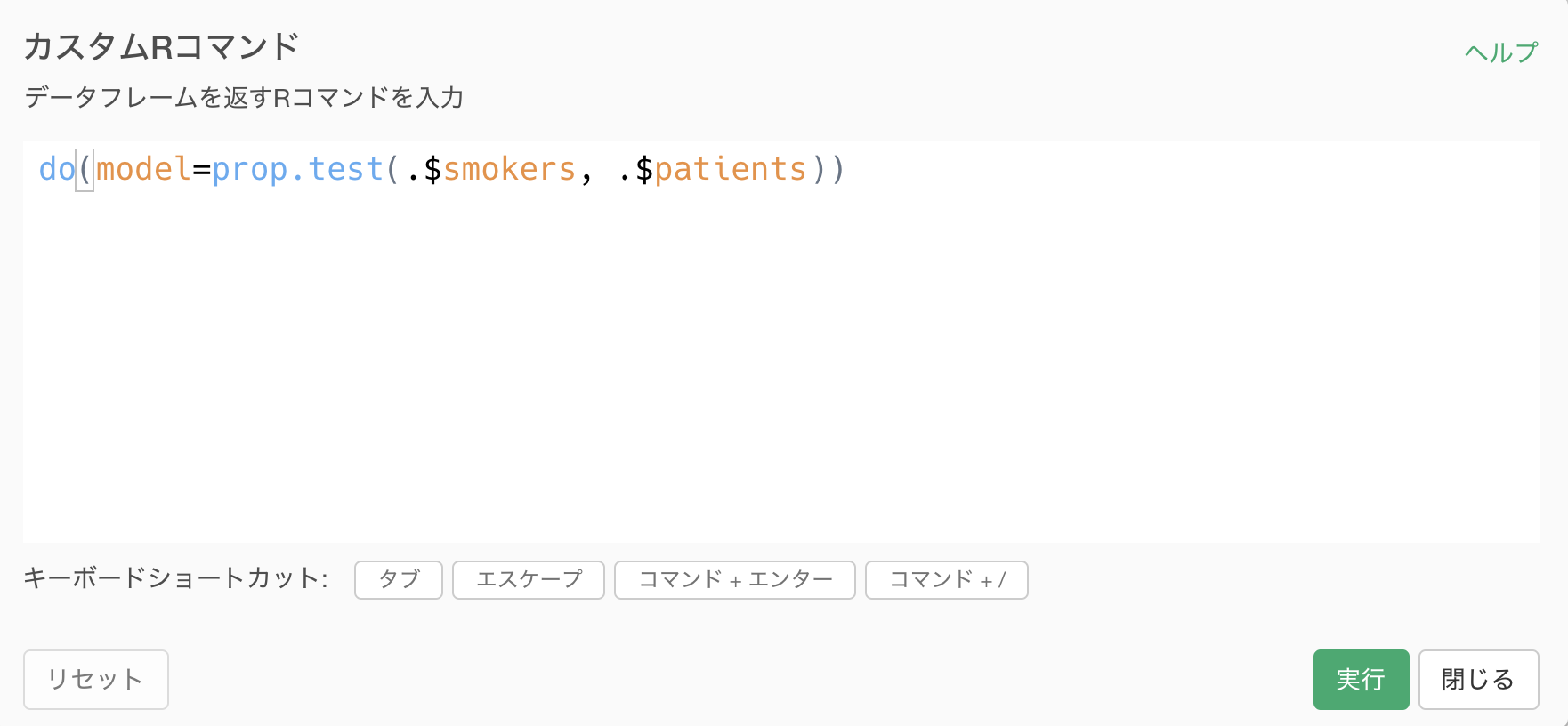Open the ヘルプ link
Image resolution: width=1568 pixels, height=726 pixels.
(x=1501, y=52)
